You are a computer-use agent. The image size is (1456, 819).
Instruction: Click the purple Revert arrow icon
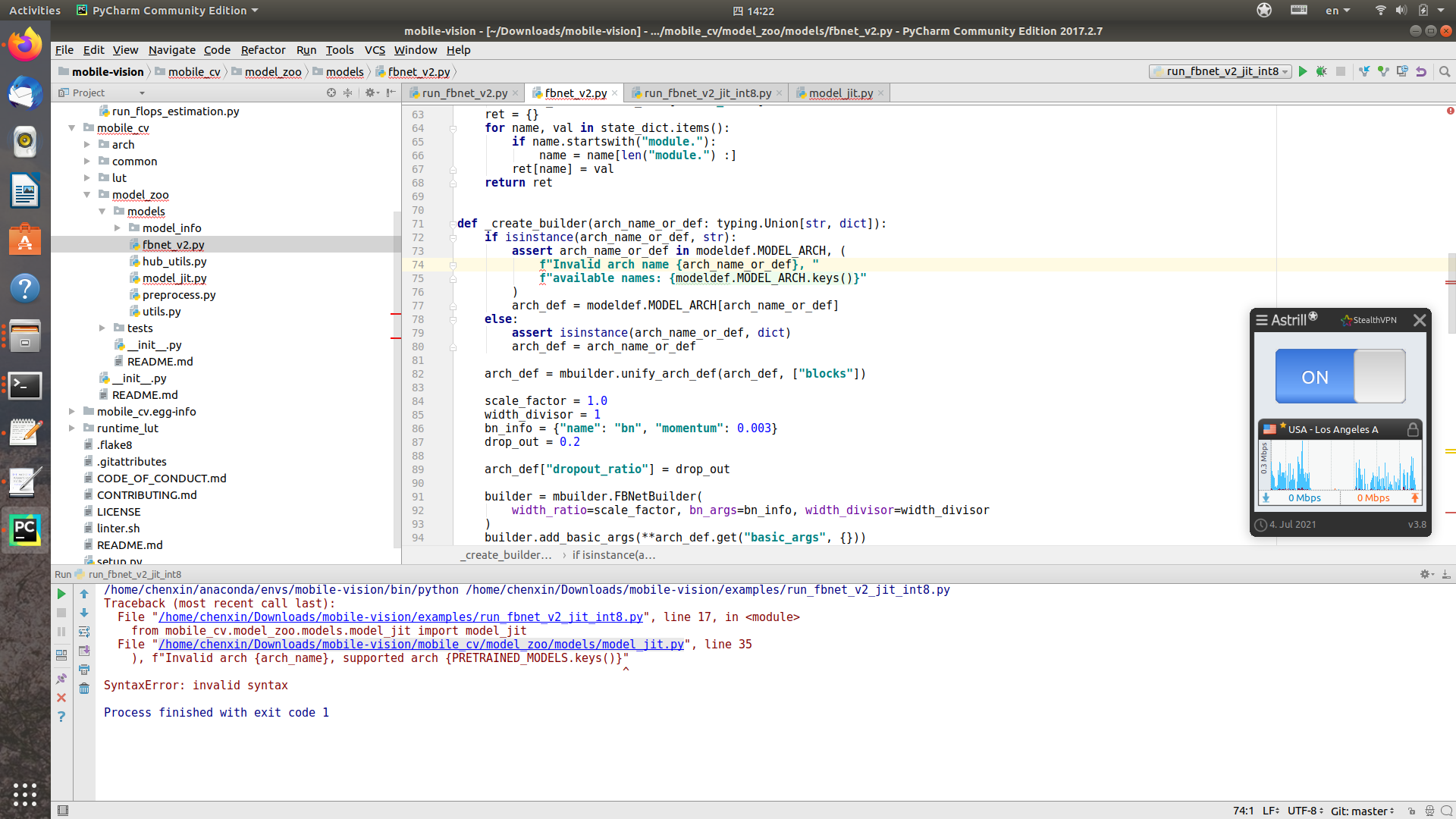(x=1421, y=71)
